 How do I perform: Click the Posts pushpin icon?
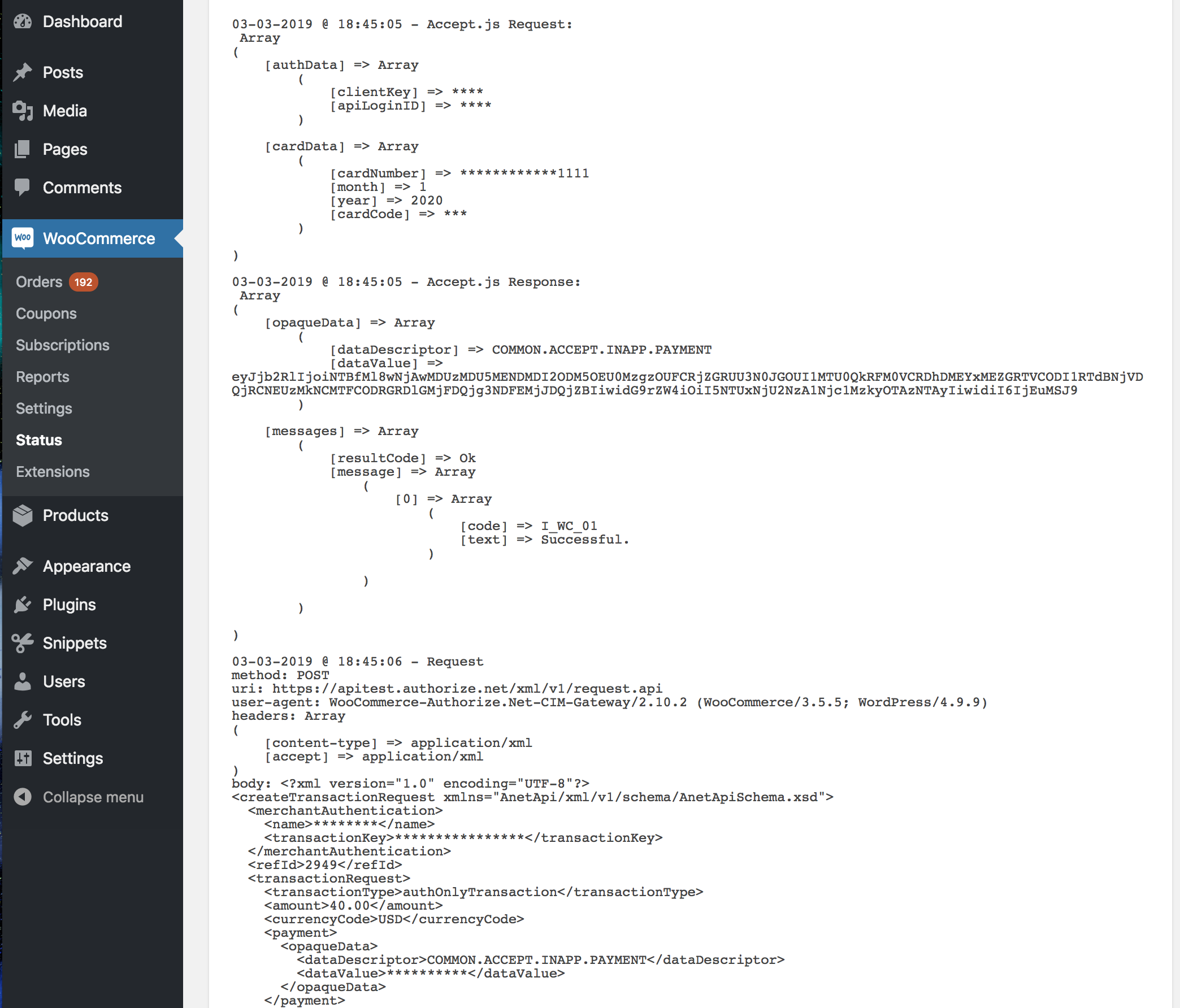pyautogui.click(x=23, y=72)
